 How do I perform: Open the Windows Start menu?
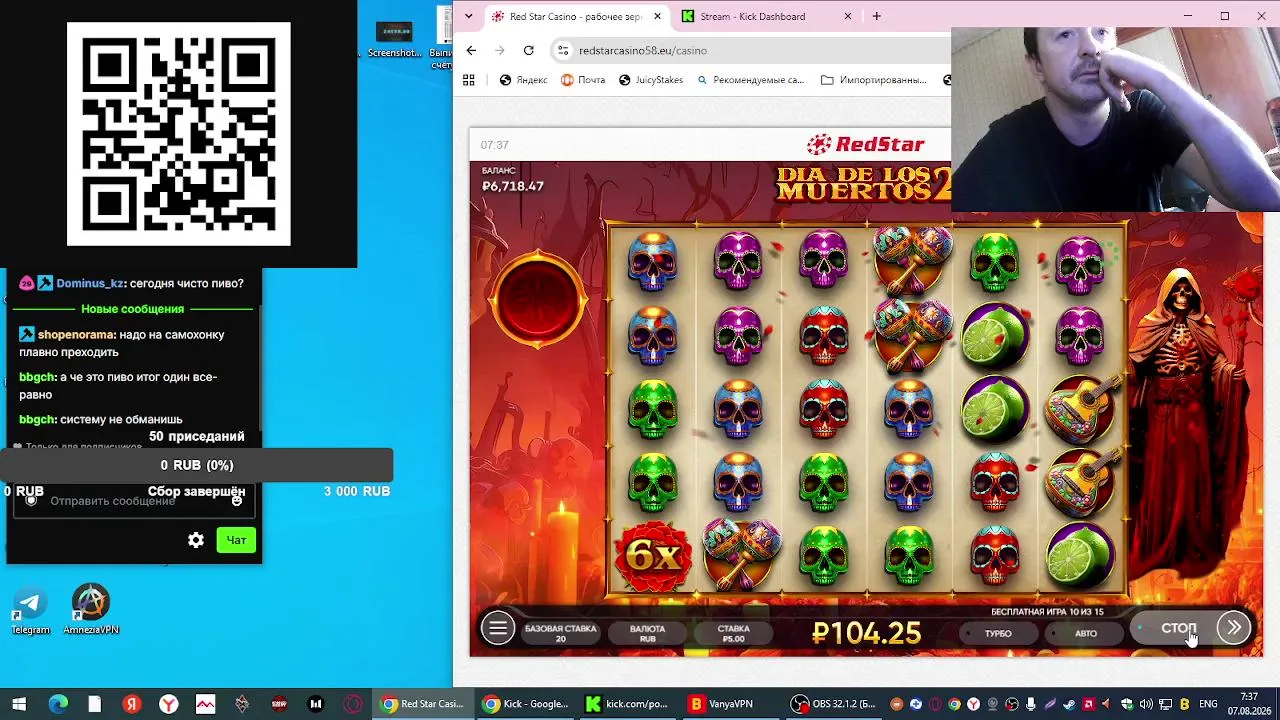point(19,704)
